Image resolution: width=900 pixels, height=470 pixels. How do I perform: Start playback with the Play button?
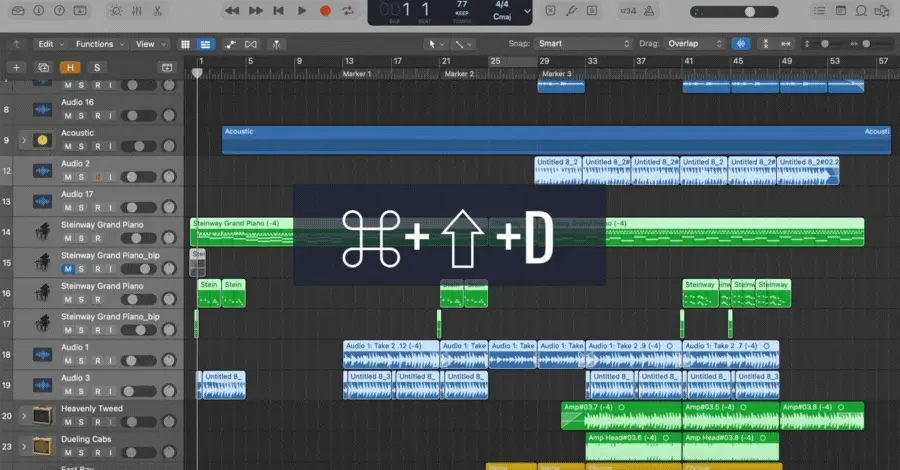coord(302,10)
